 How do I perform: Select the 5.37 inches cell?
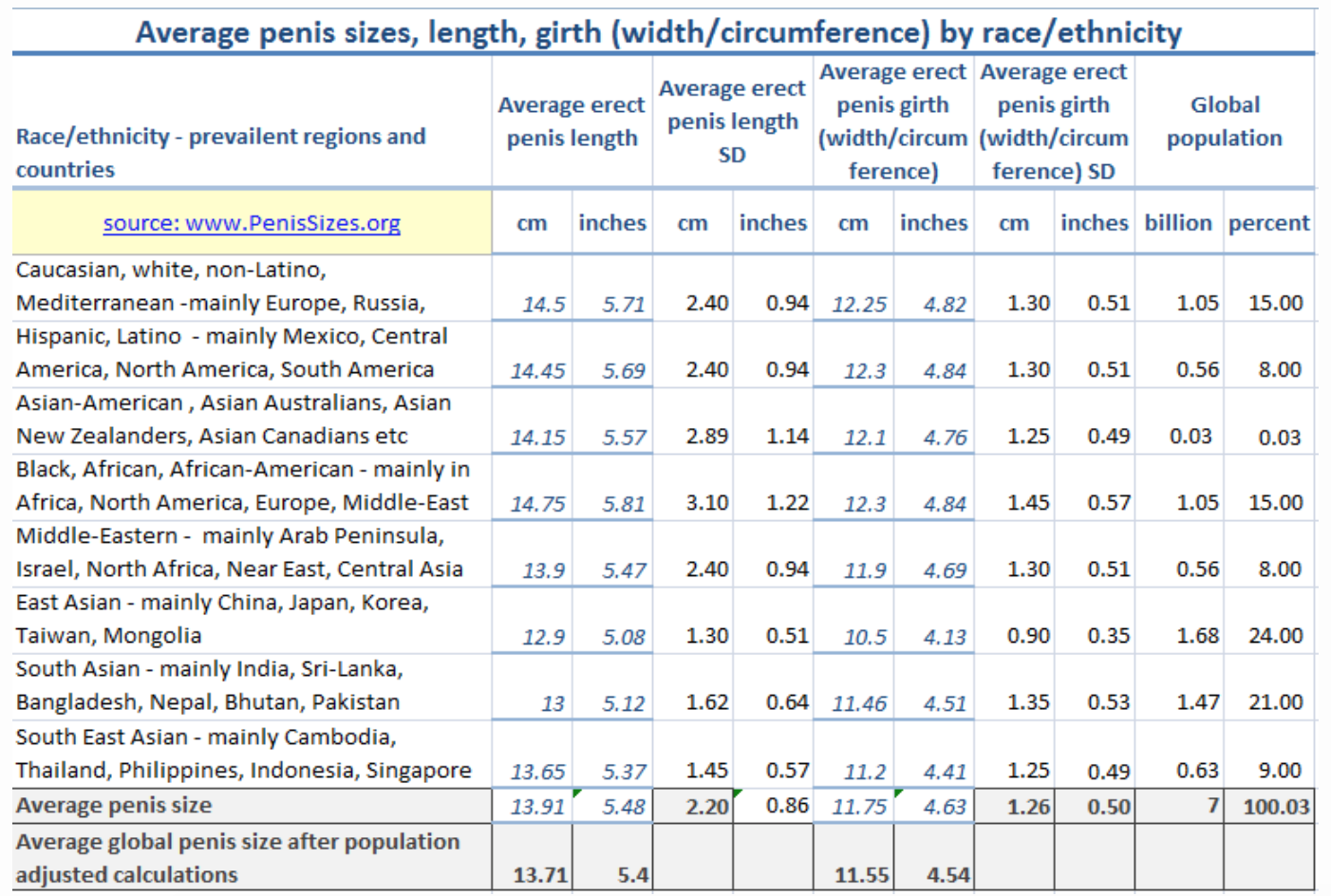pos(624,772)
